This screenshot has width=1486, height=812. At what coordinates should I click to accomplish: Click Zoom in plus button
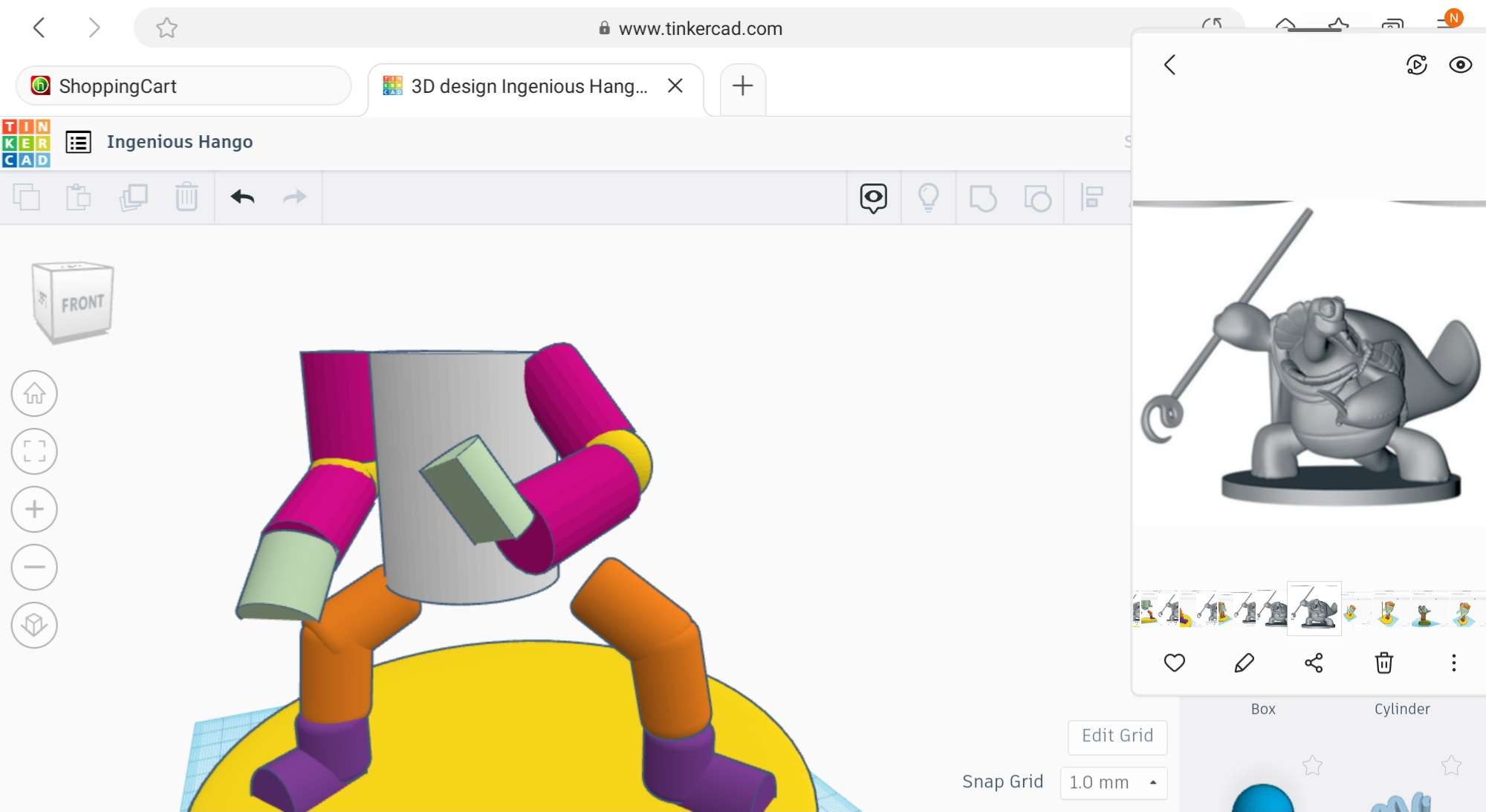point(34,509)
